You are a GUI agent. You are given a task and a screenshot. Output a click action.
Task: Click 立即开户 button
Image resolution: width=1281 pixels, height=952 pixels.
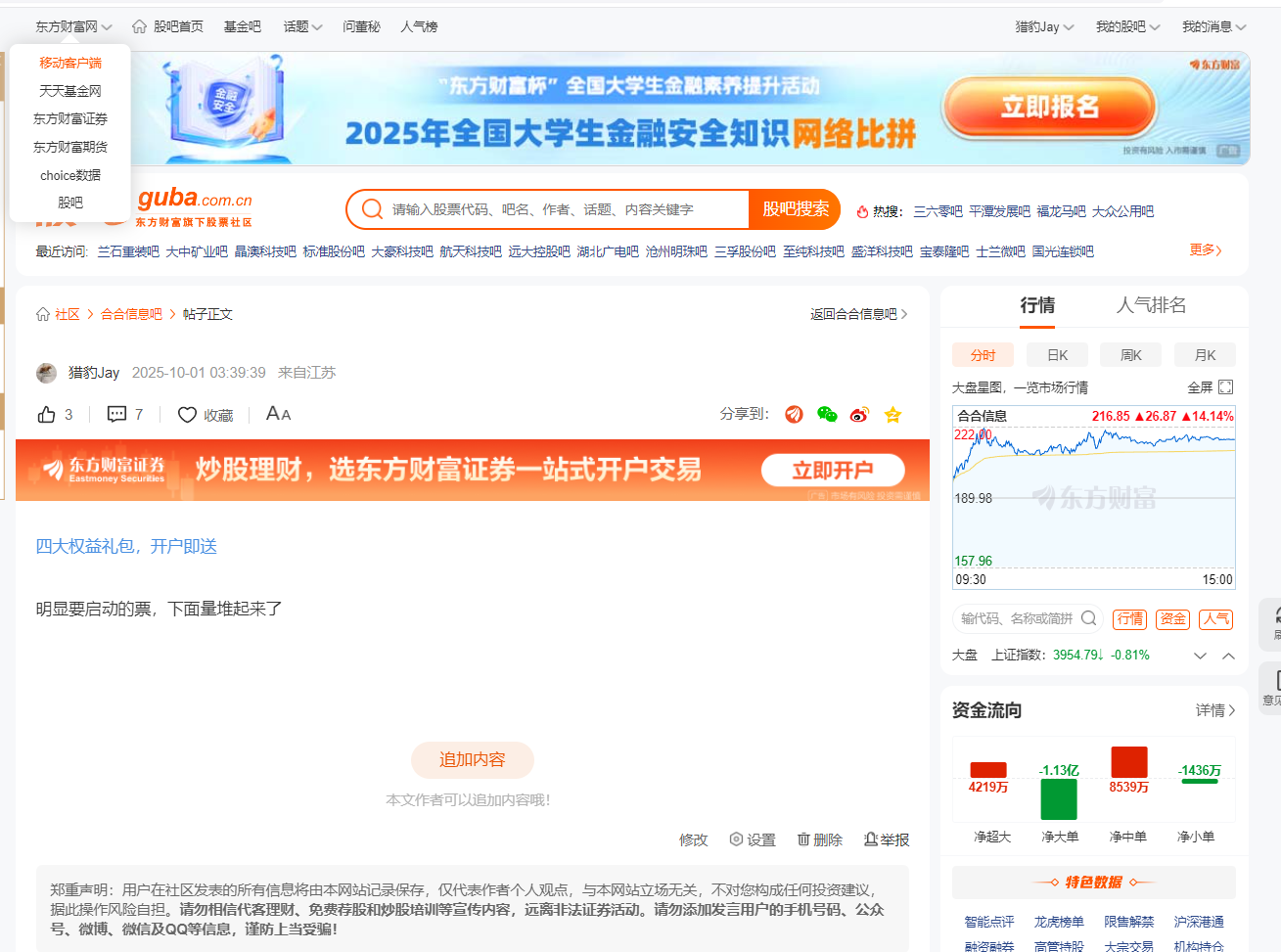point(833,471)
